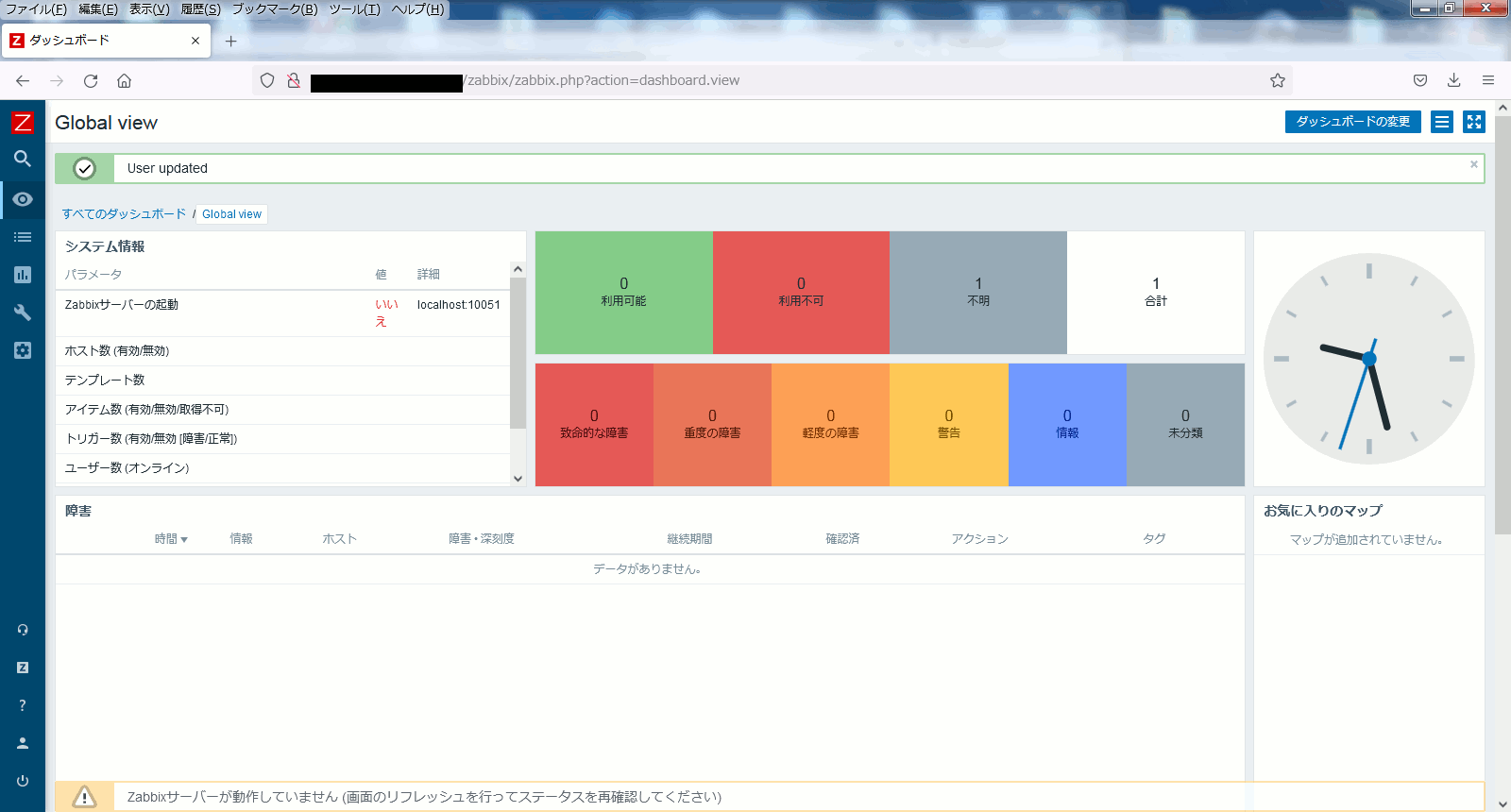The width and height of the screenshot is (1511, 812).
Task: Open Inventory list menu in sidebar
Action: click(23, 237)
